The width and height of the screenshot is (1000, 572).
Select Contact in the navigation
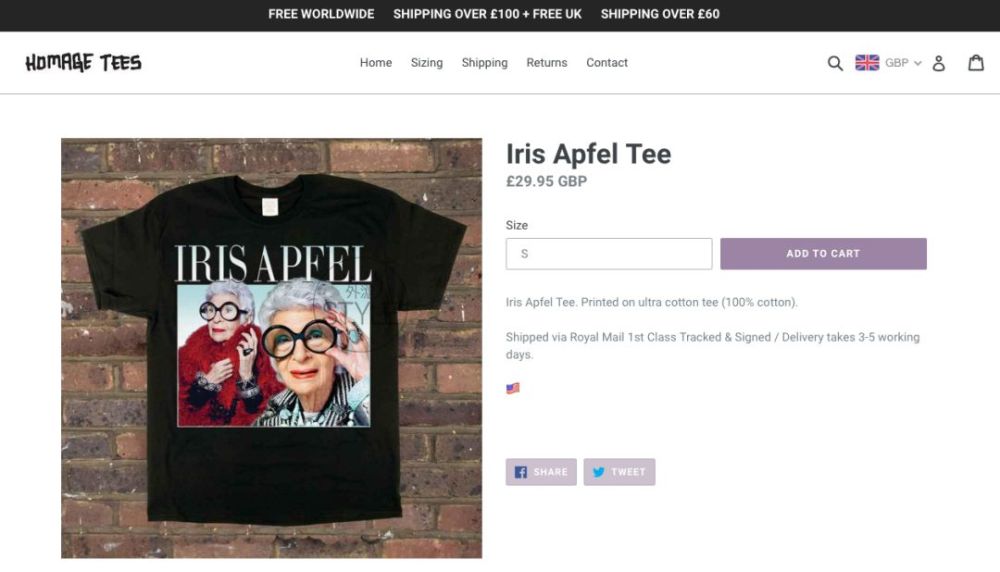(607, 63)
